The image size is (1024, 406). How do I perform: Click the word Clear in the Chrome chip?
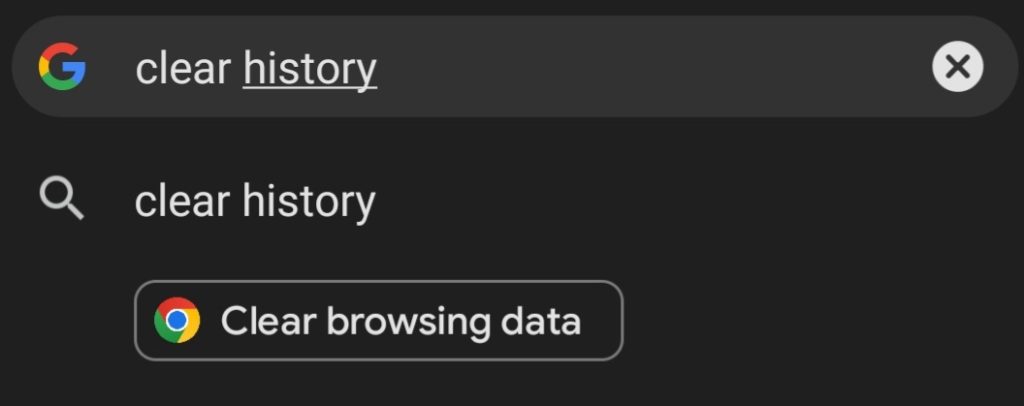pos(268,320)
